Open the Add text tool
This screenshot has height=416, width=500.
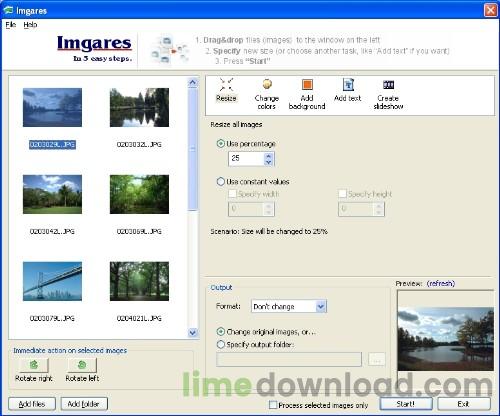(x=348, y=84)
